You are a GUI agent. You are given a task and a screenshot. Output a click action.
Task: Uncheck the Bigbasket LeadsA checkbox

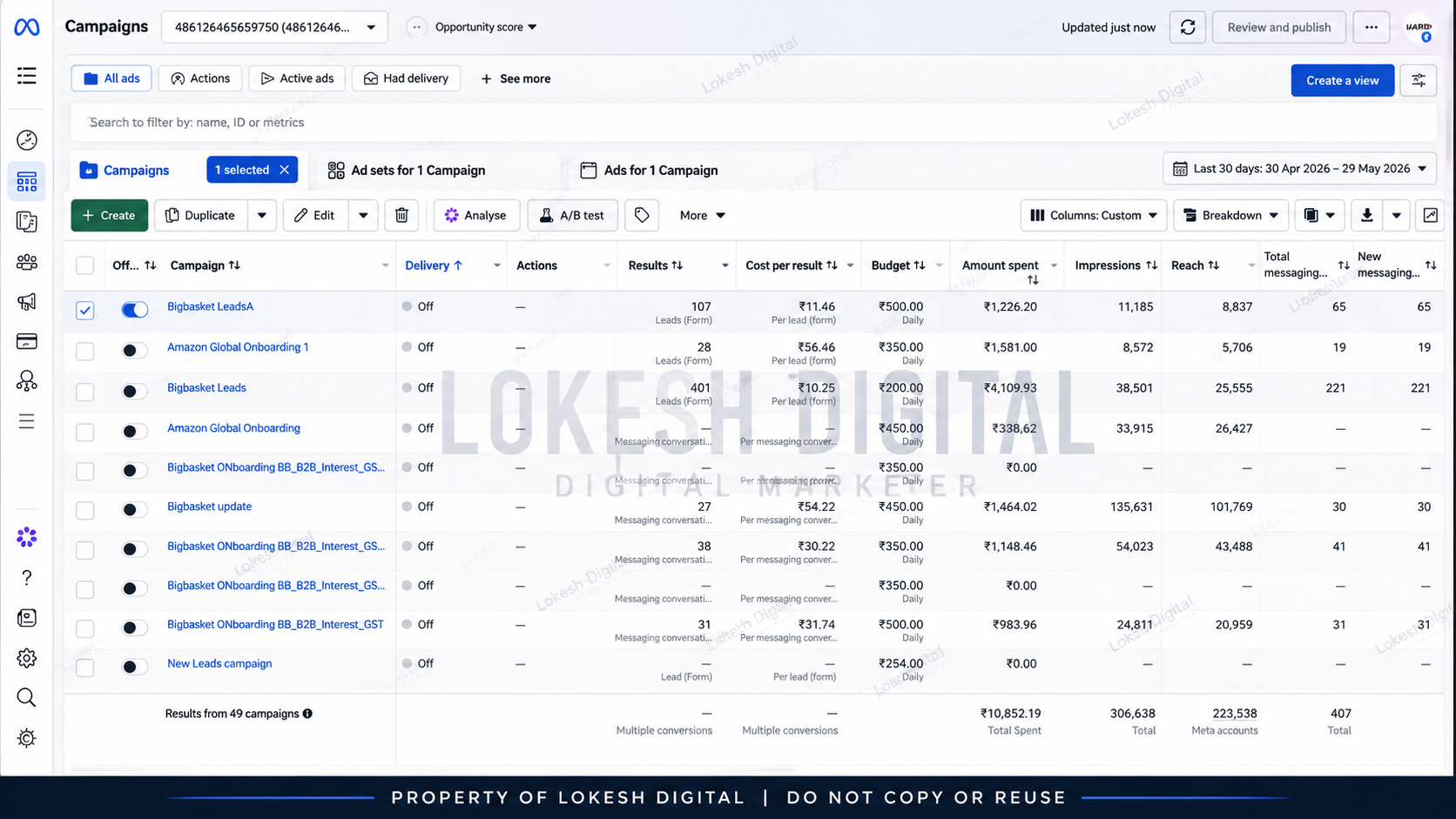pos(84,310)
